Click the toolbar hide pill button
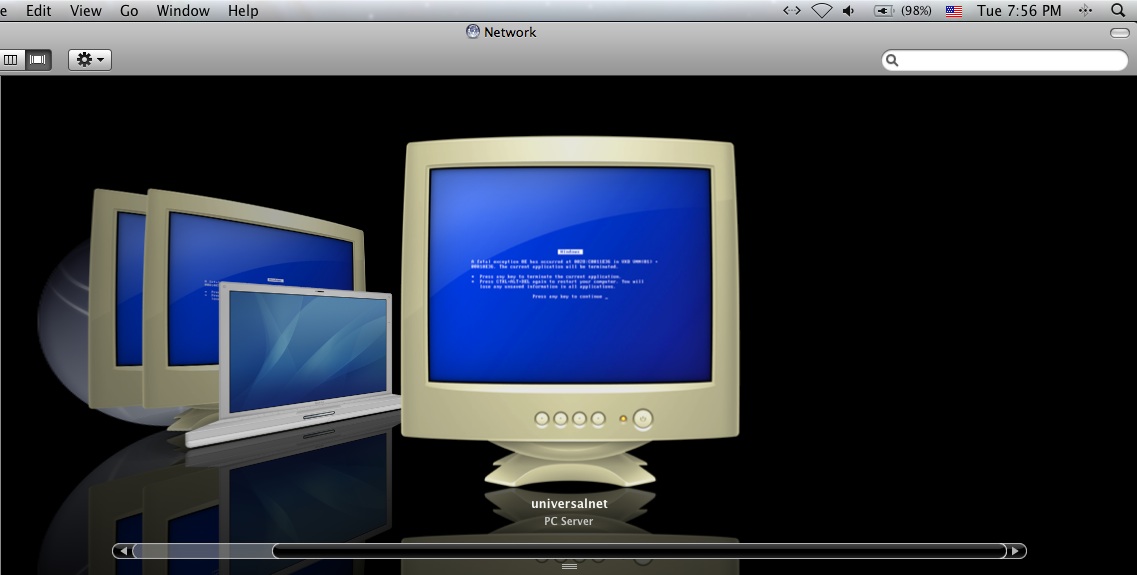 [x=1120, y=33]
